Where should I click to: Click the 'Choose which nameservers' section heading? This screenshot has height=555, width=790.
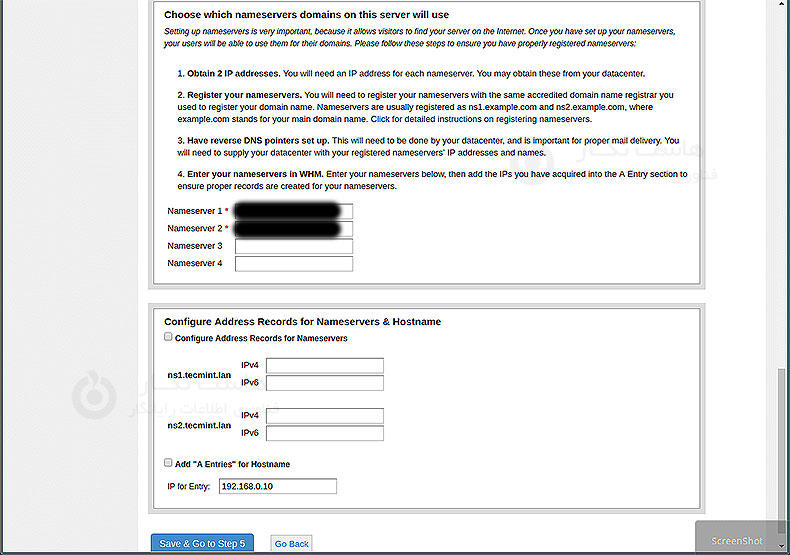coord(306,16)
